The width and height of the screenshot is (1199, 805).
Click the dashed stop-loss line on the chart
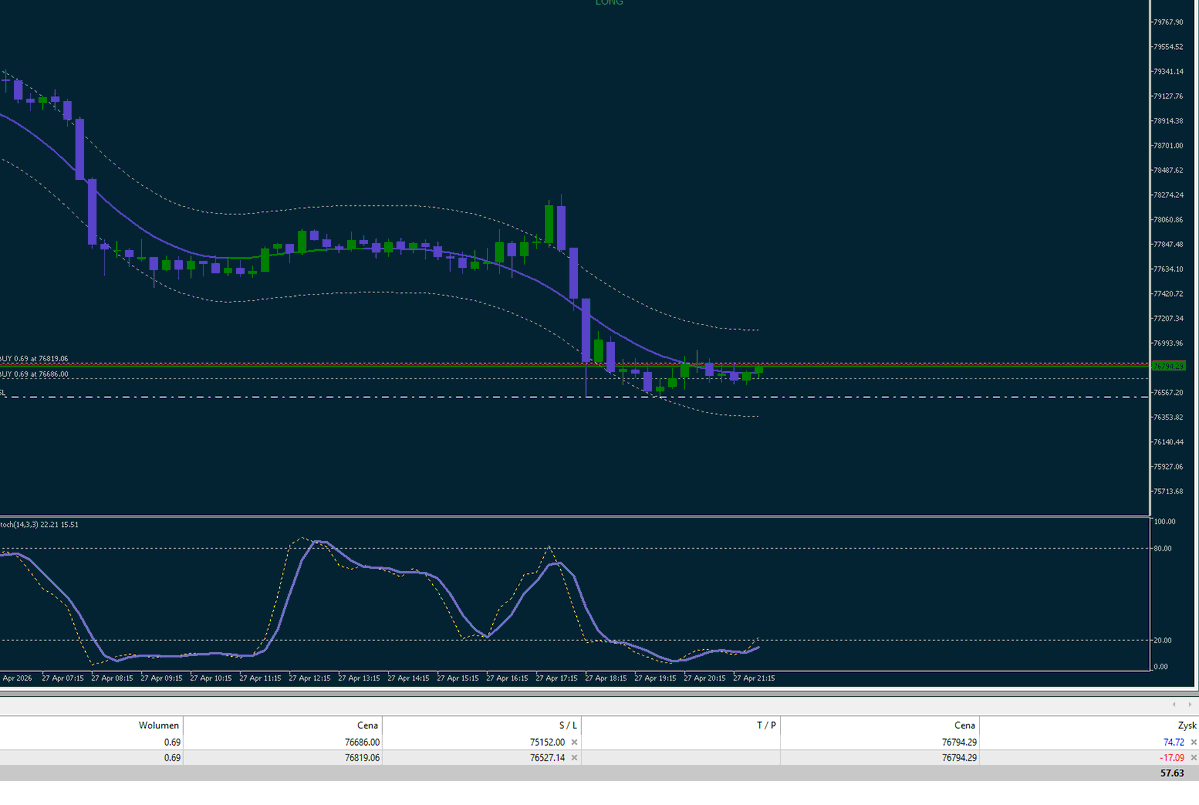tap(400, 396)
